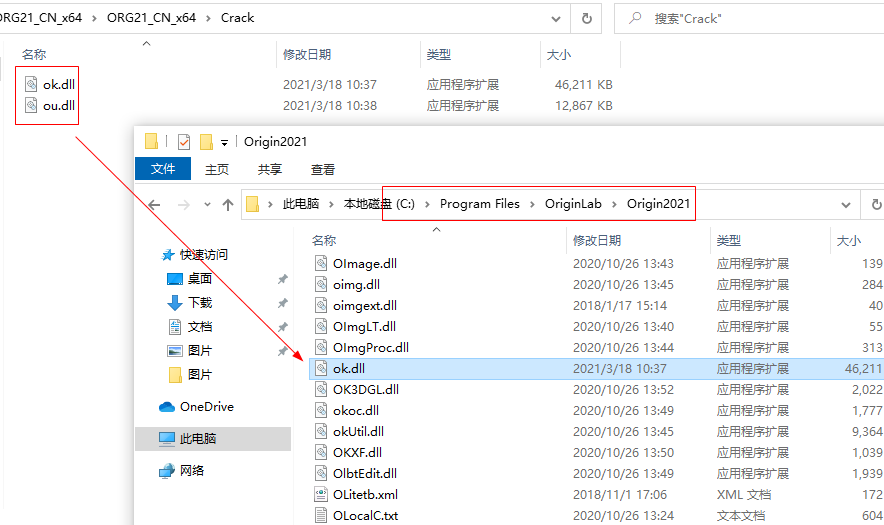Open address history dropdown in Crack window
The height and width of the screenshot is (525, 884).
pos(556,19)
